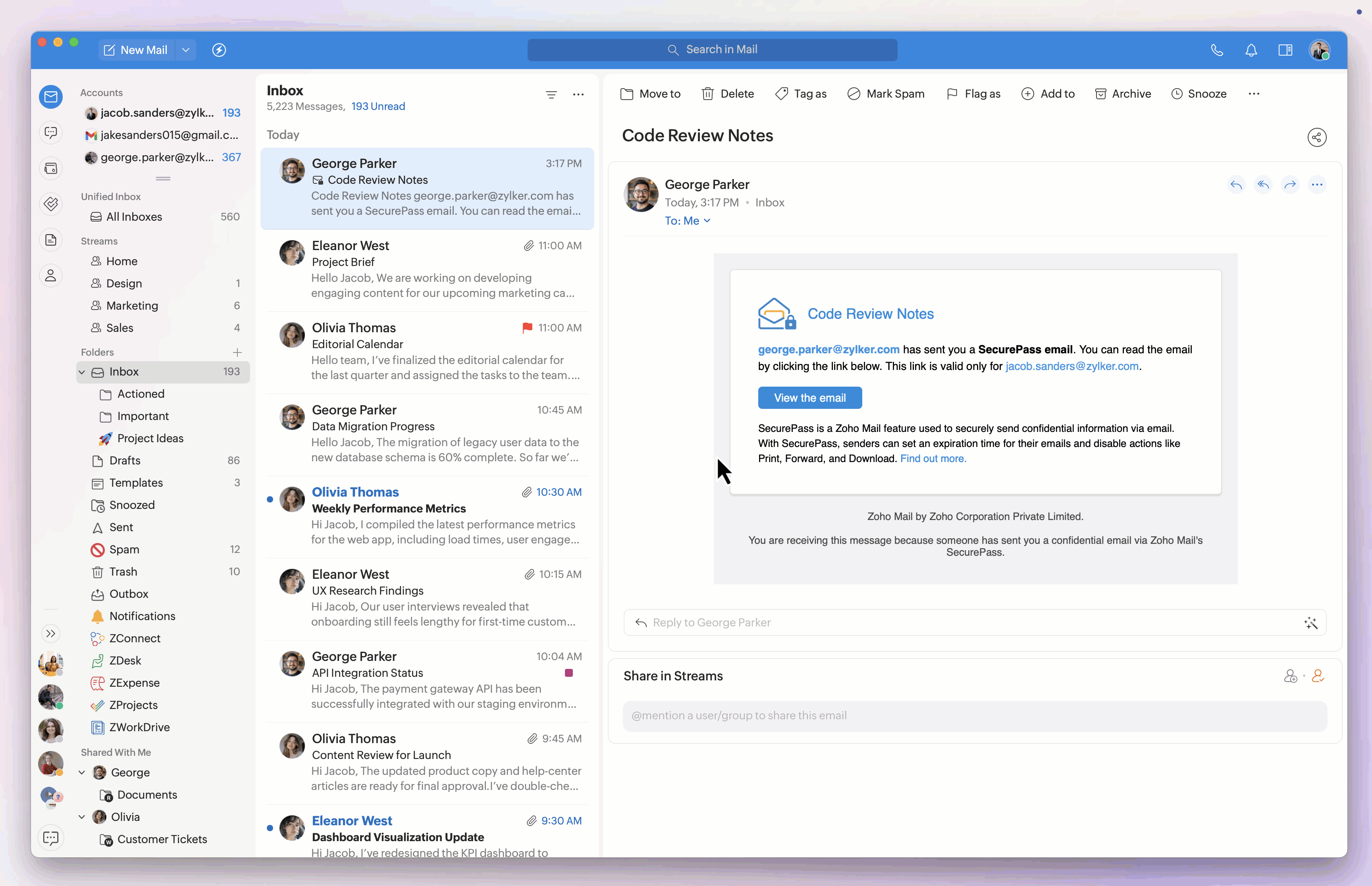Toggle the right side panel layout icon
The image size is (1372, 886).
(1285, 50)
